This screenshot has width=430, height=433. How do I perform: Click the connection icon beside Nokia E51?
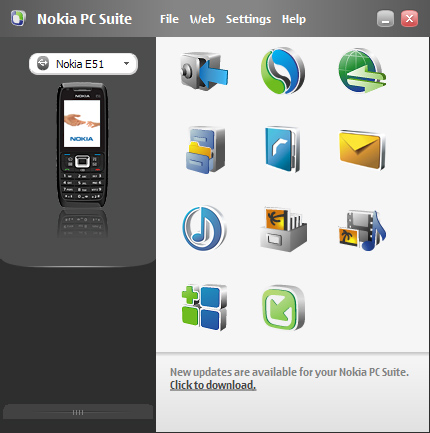[43, 63]
